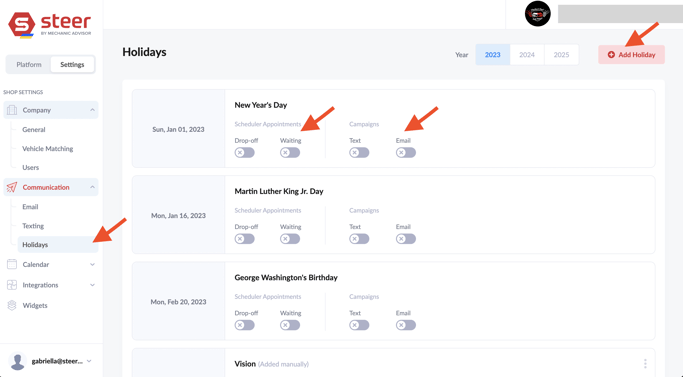This screenshot has height=377, width=683.
Task: Click the Communication paper plane icon
Action: (12, 187)
